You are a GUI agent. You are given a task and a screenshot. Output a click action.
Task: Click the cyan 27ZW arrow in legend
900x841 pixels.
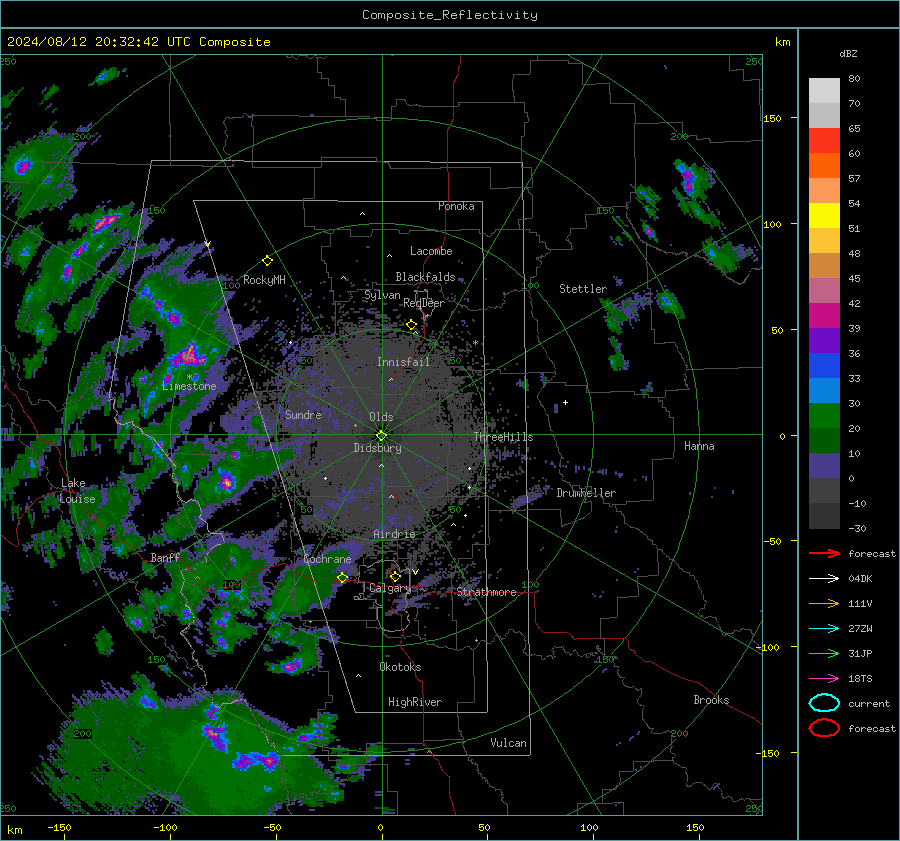(824, 629)
